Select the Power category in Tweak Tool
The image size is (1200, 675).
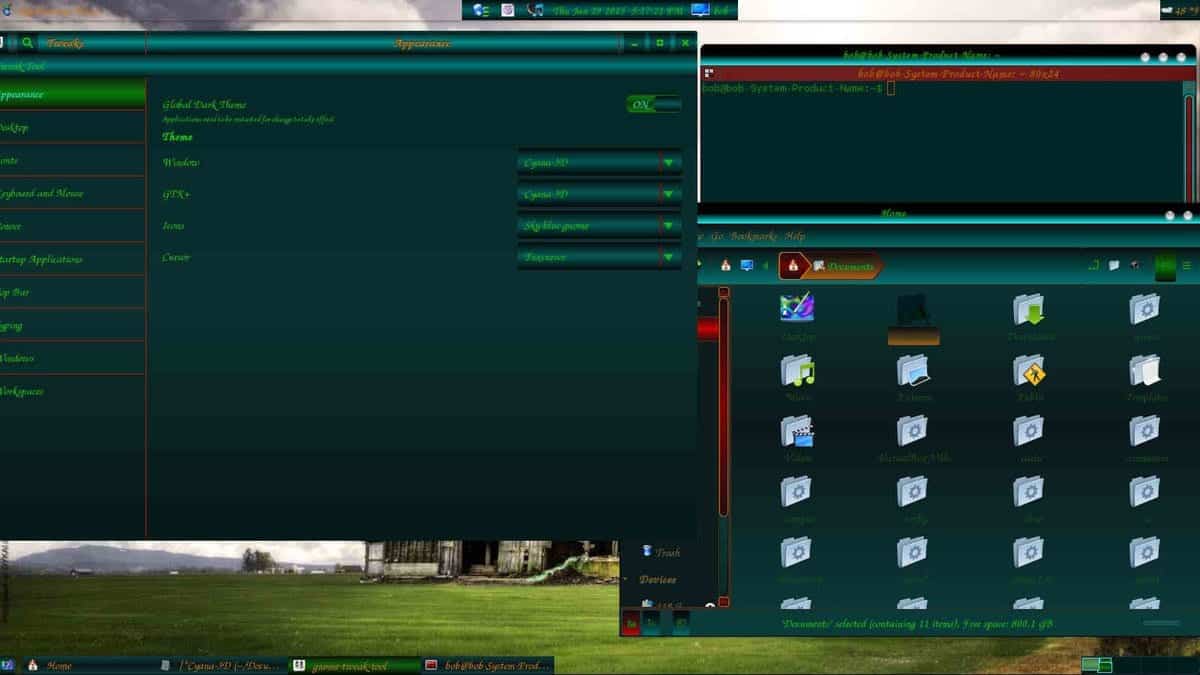pyautogui.click(x=72, y=226)
